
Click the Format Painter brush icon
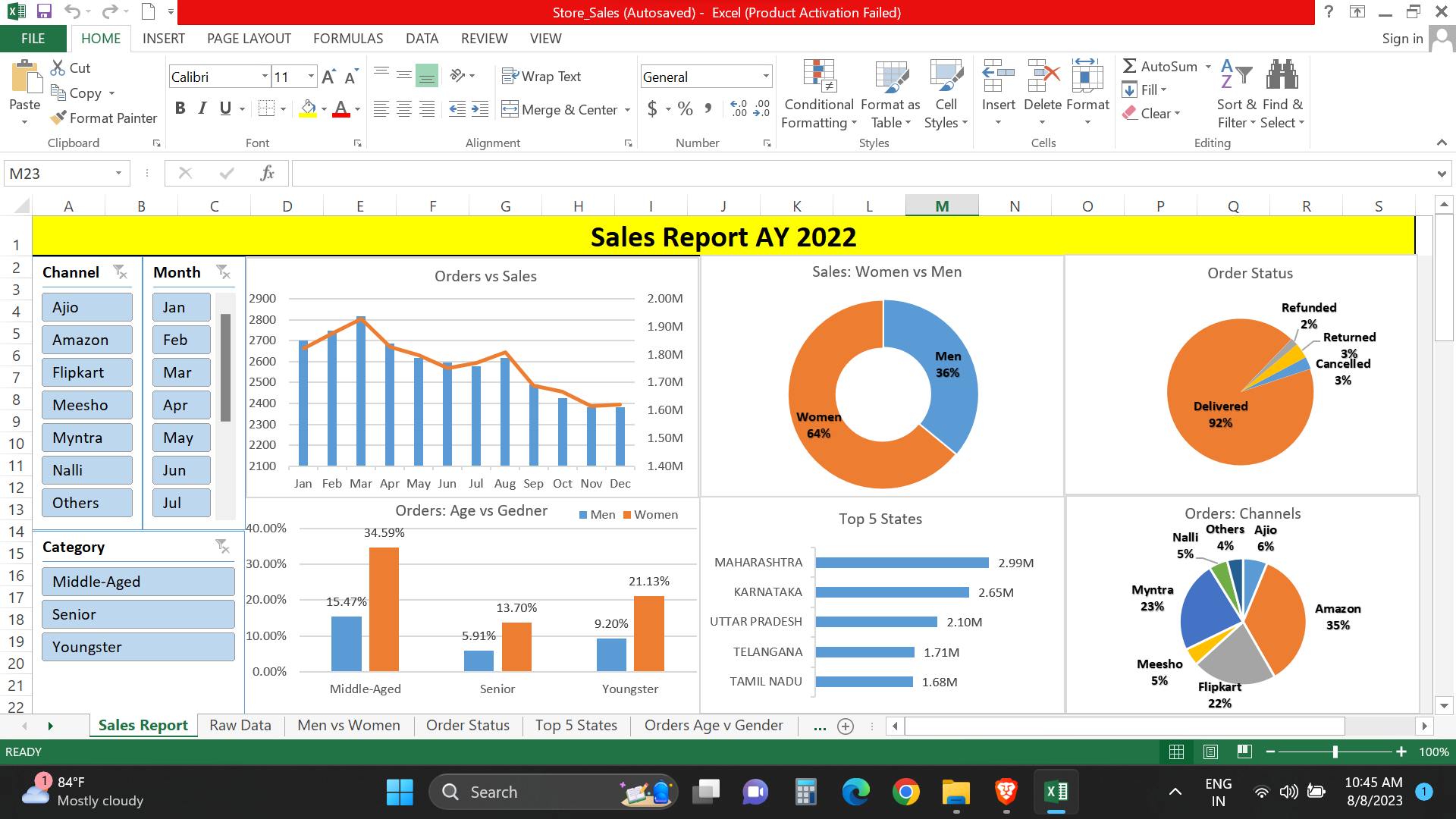58,118
